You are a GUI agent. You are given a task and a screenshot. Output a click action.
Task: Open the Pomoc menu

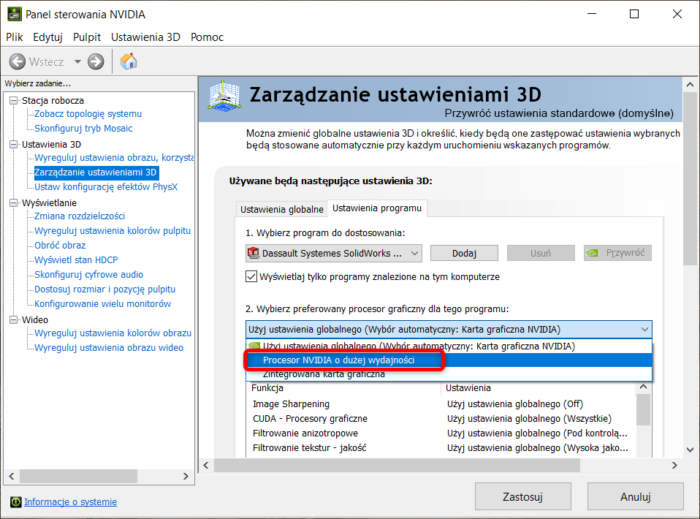point(207,37)
